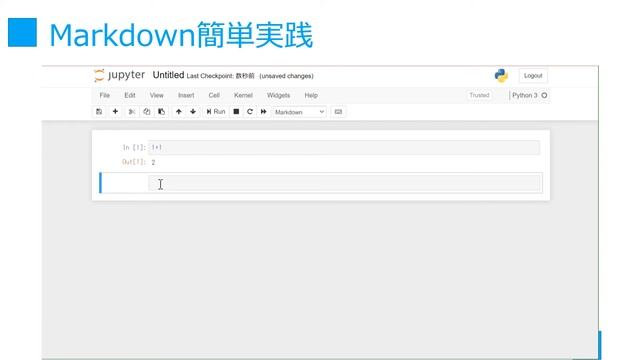Click the first code cell containing 1+1
Viewport: 640px width, 360px height.
(x=344, y=147)
